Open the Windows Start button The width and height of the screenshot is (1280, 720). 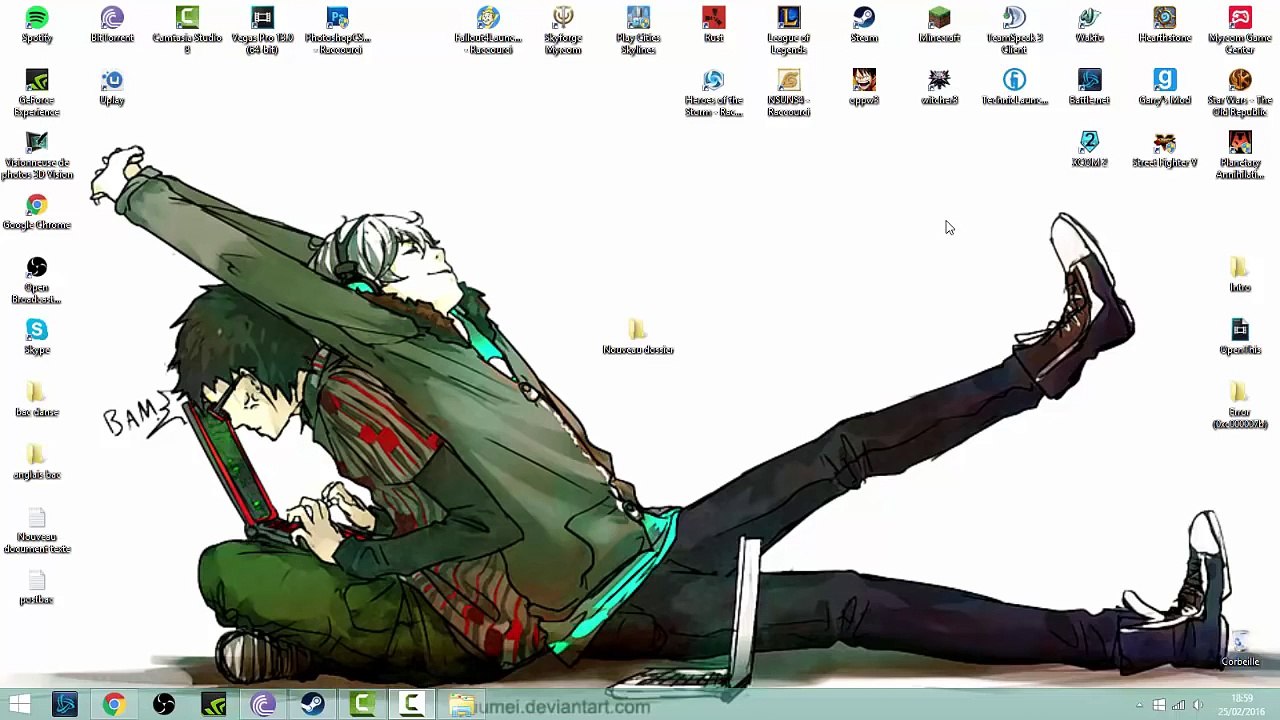19,705
